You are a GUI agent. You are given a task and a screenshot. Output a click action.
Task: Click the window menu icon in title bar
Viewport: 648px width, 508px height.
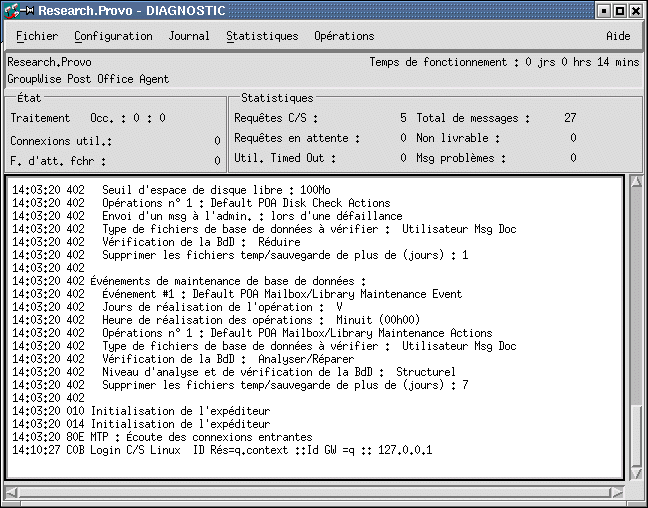pyautogui.click(x=12, y=10)
